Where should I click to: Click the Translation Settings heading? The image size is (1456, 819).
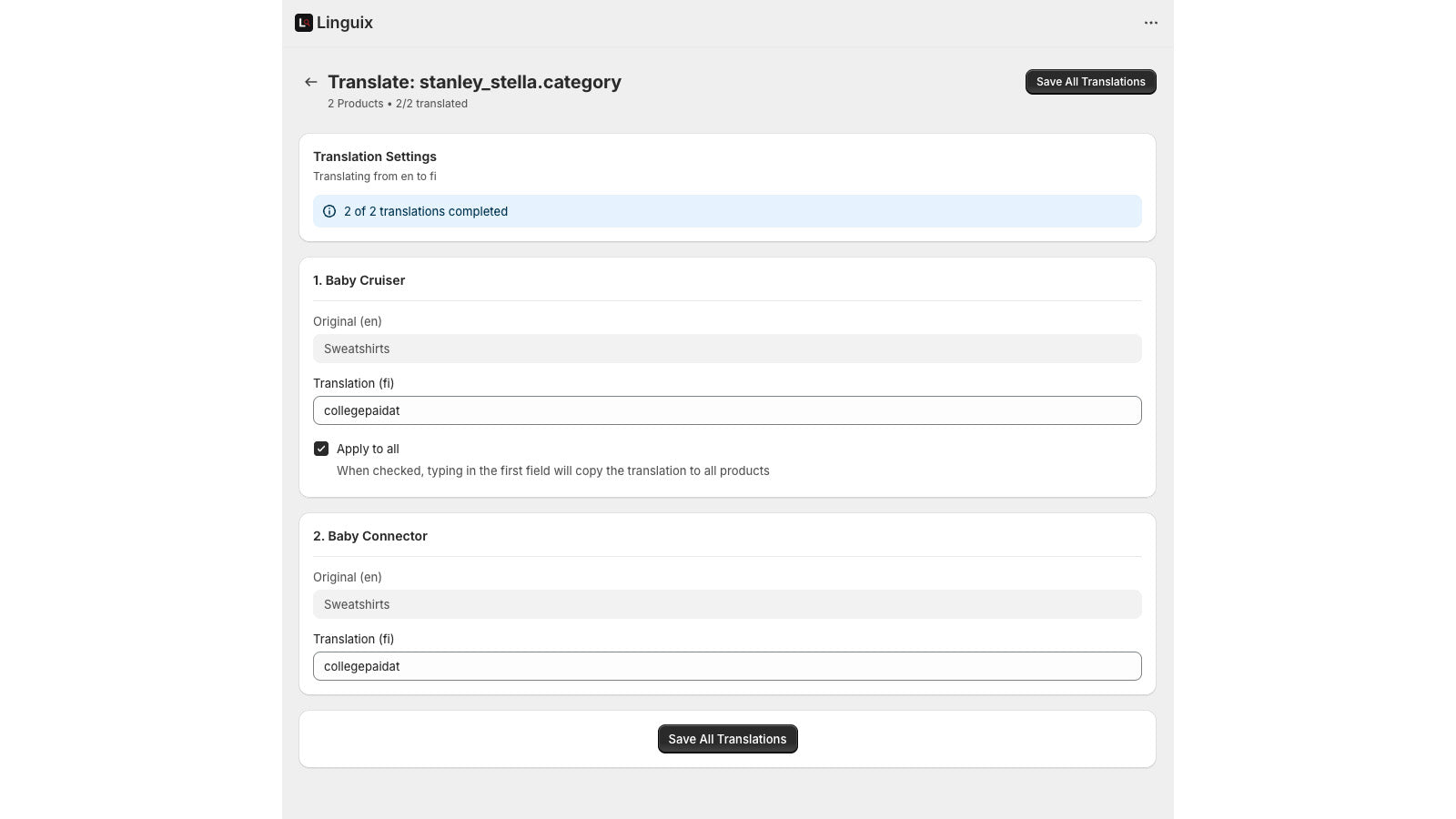[x=374, y=157]
